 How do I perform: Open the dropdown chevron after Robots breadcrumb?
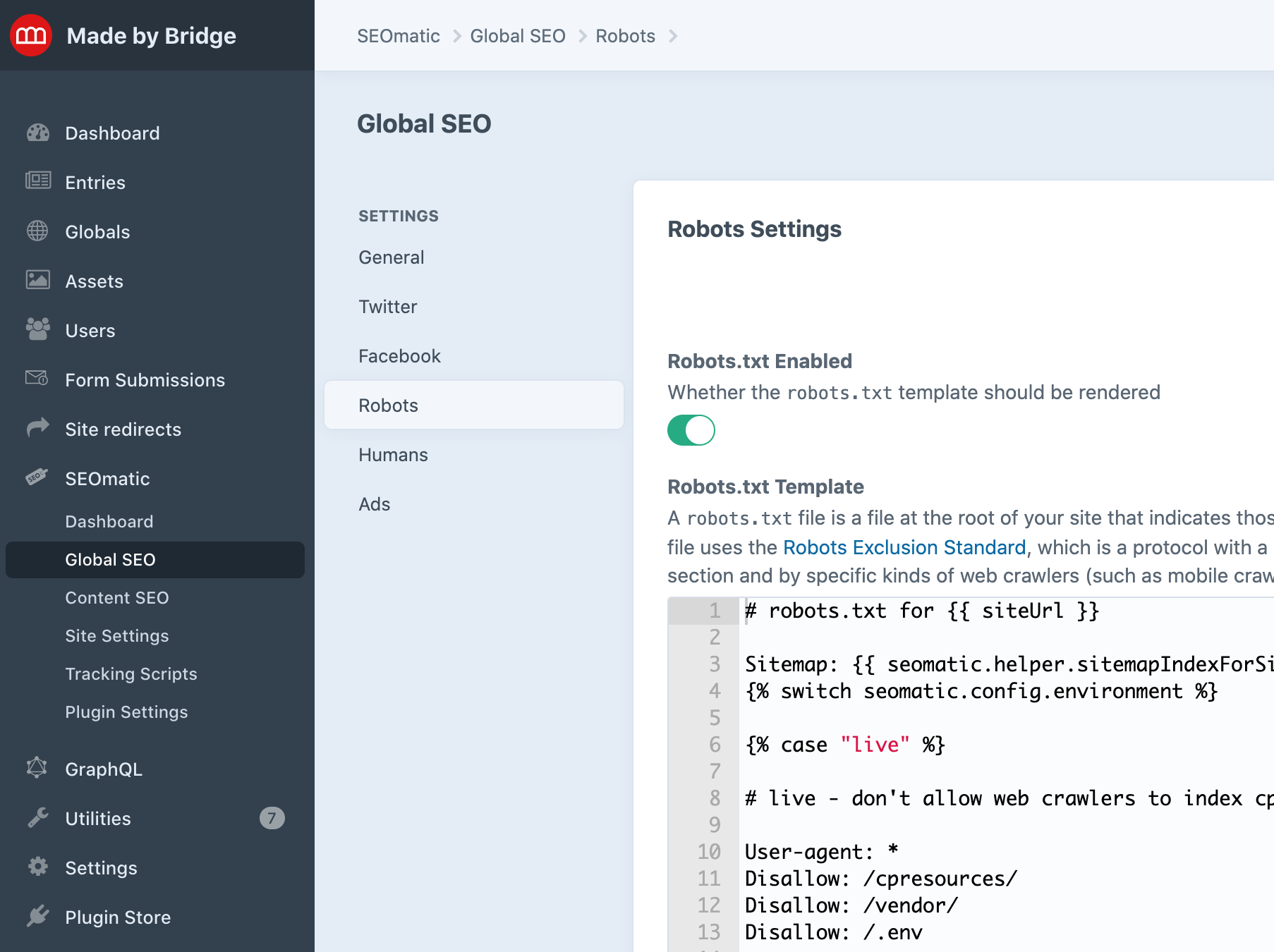[673, 36]
